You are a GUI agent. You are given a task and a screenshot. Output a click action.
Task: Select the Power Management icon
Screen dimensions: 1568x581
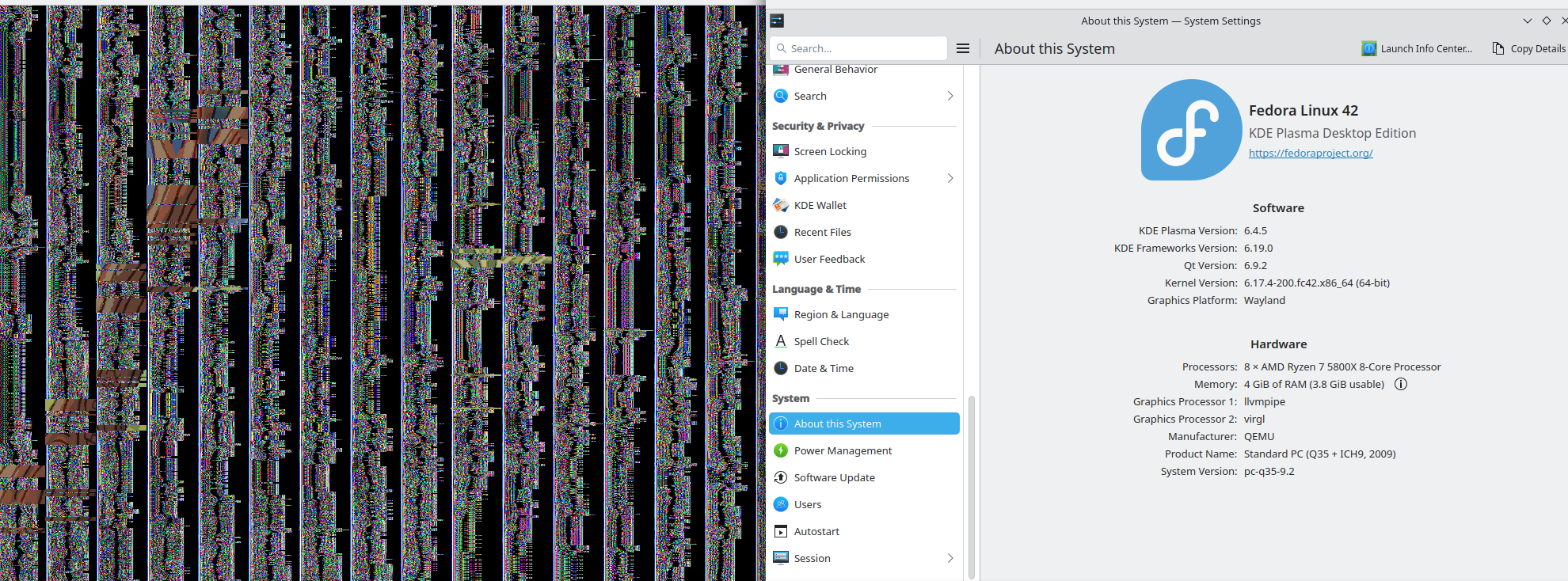(x=781, y=450)
